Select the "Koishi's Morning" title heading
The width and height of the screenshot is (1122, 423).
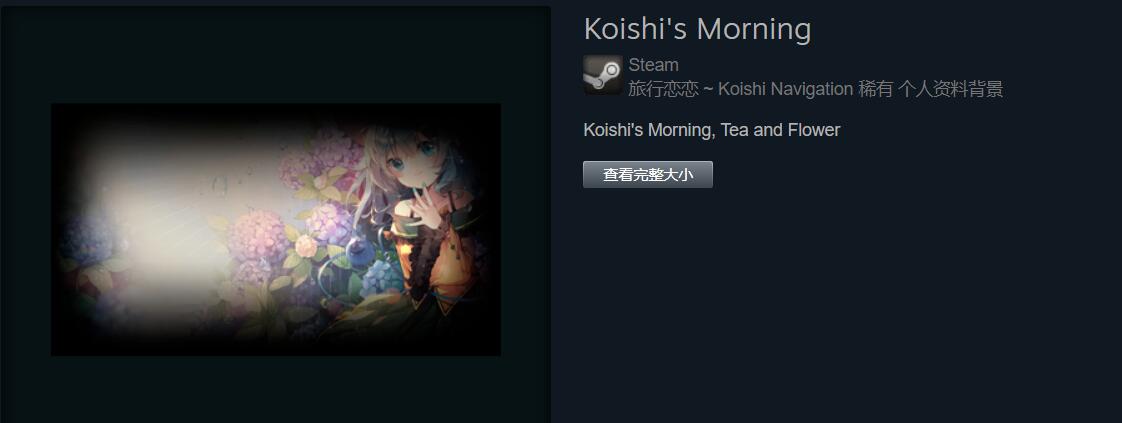pos(698,29)
